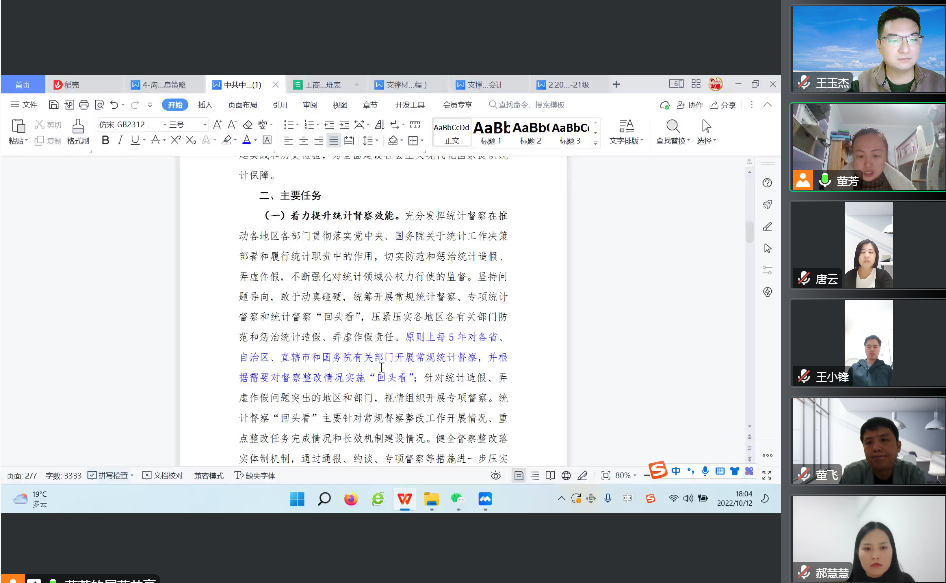
Task: Click the eye protection mode icon in status bar
Action: click(496, 476)
